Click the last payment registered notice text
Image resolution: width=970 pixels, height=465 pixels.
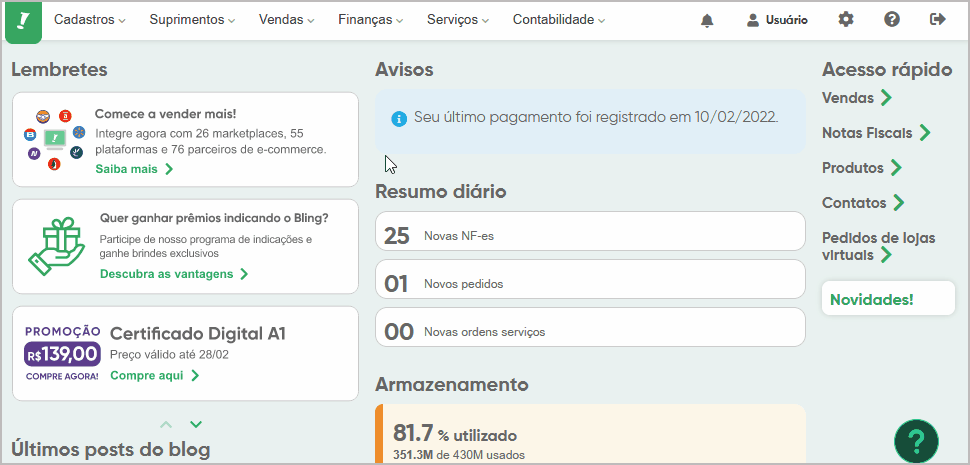(596, 117)
